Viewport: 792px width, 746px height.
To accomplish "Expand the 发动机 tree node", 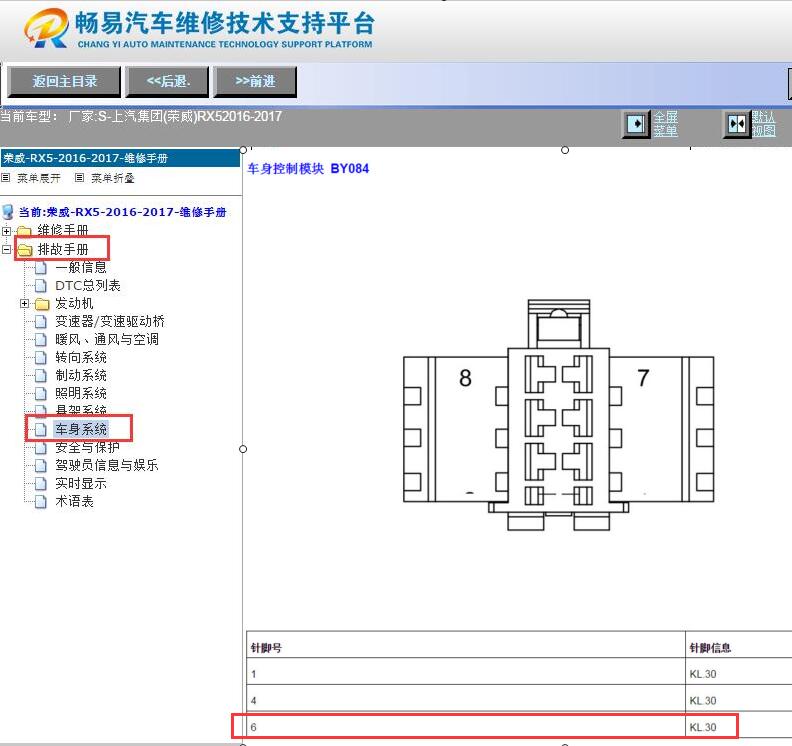I will pyautogui.click(x=24, y=304).
